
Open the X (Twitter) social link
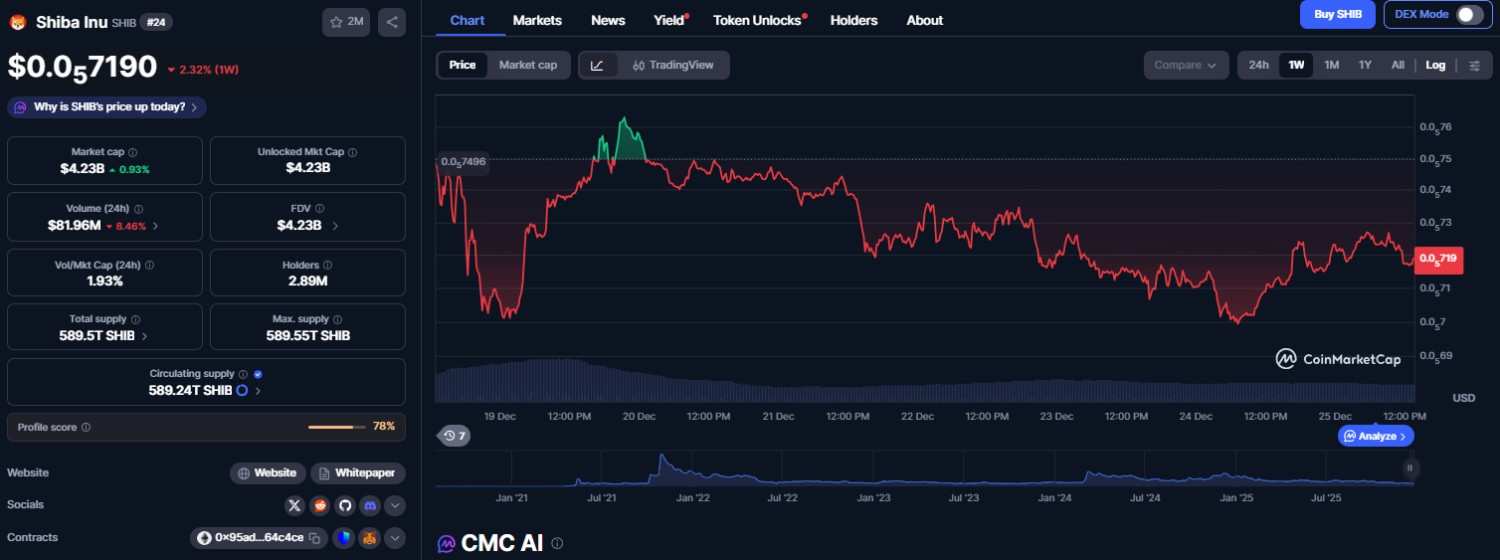point(294,505)
